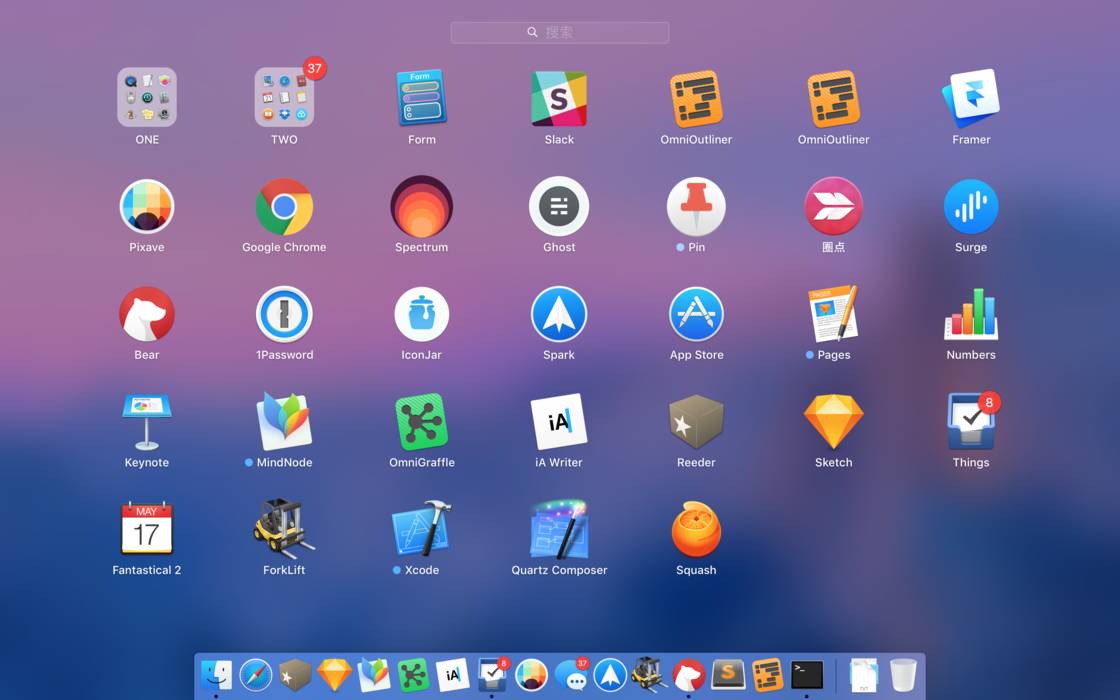Viewport: 1120px width, 700px height.
Task: Launch Bear from the Launchpad grid
Action: pyautogui.click(x=146, y=314)
